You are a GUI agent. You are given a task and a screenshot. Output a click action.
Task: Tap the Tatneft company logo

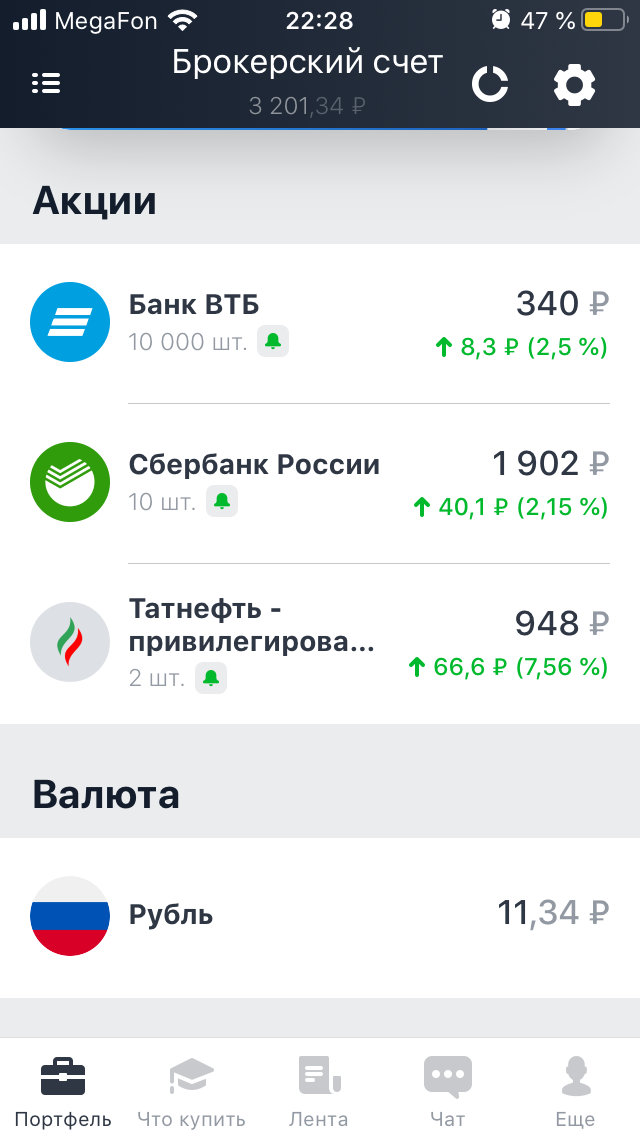point(70,642)
